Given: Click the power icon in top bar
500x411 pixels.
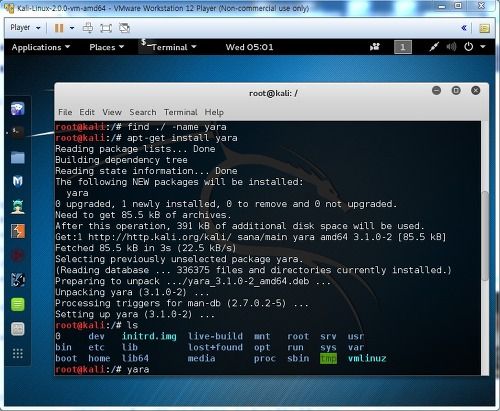Looking at the screenshot, I should click(x=469, y=47).
